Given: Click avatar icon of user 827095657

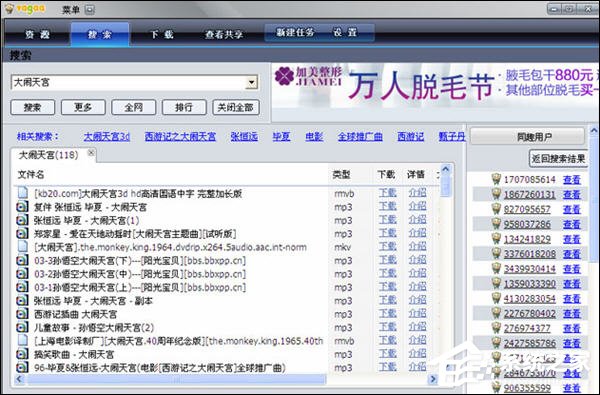Looking at the screenshot, I should click(496, 209).
